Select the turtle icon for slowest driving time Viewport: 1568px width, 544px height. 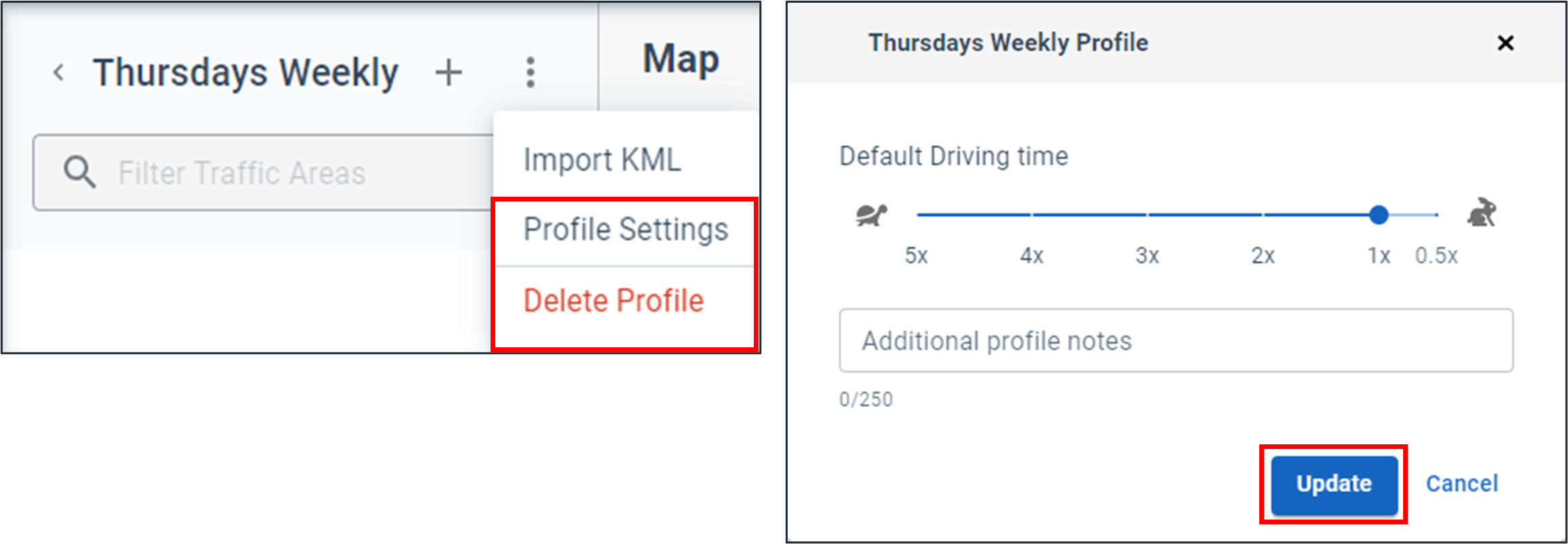point(872,214)
